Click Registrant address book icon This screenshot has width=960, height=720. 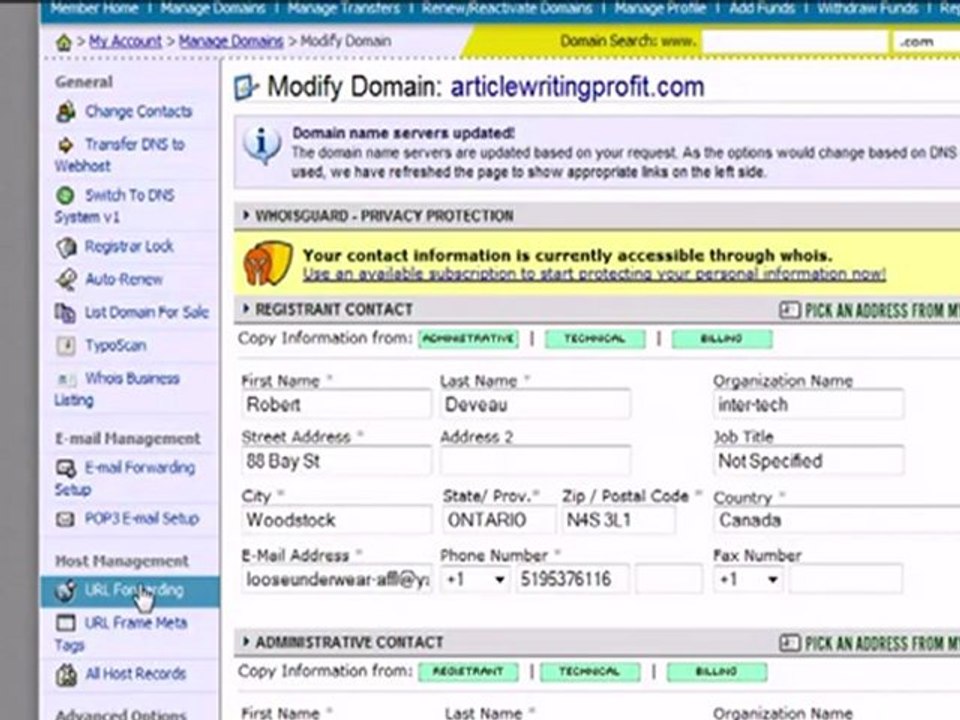click(x=789, y=310)
